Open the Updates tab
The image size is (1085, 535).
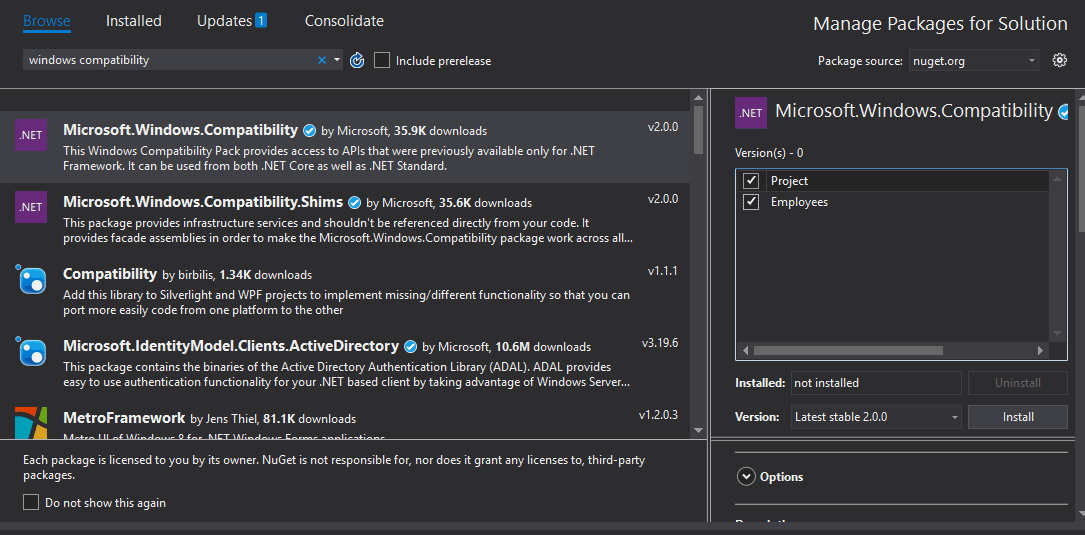coord(224,21)
